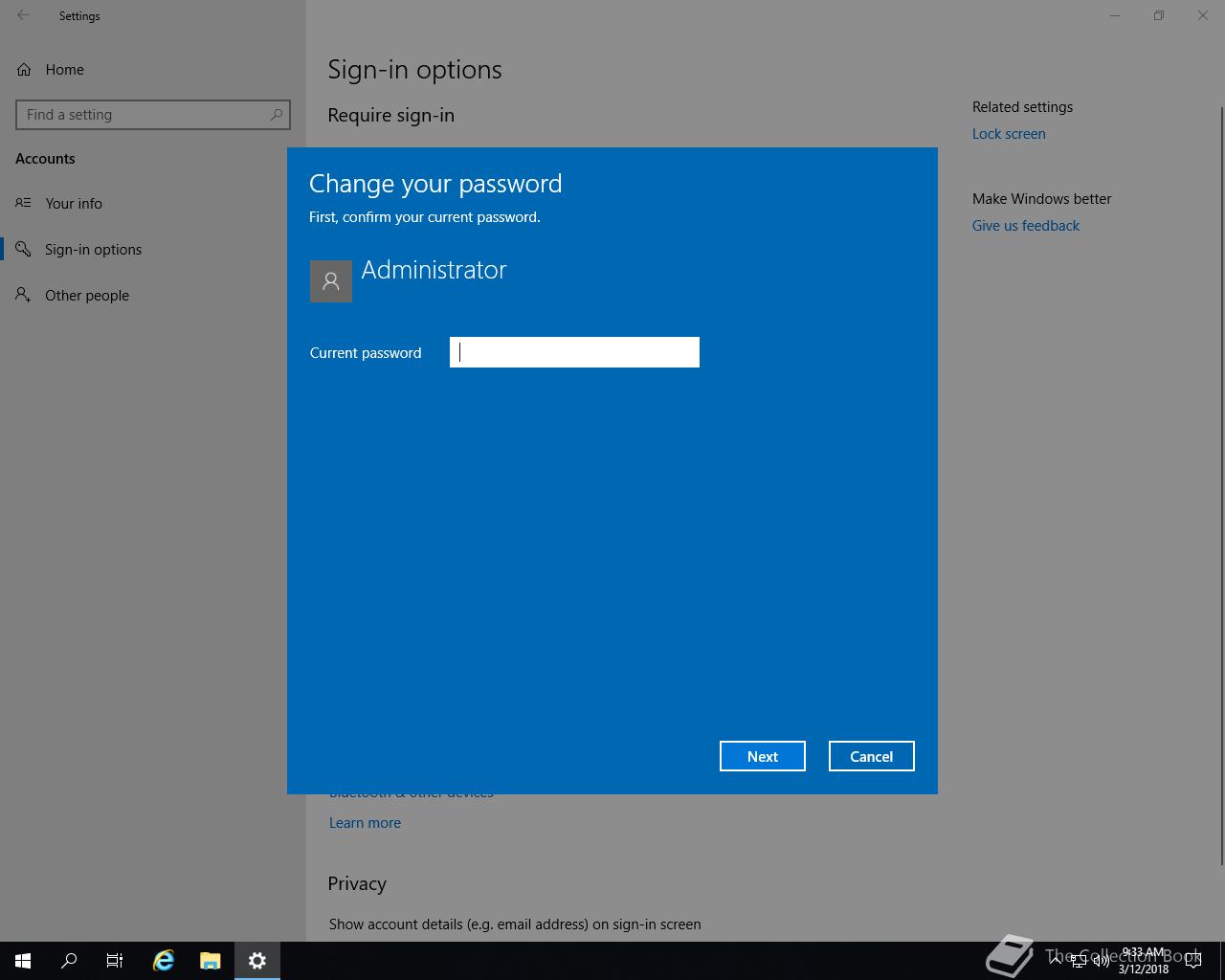Click the Current password input field
This screenshot has height=980, width=1225.
pyautogui.click(x=574, y=352)
